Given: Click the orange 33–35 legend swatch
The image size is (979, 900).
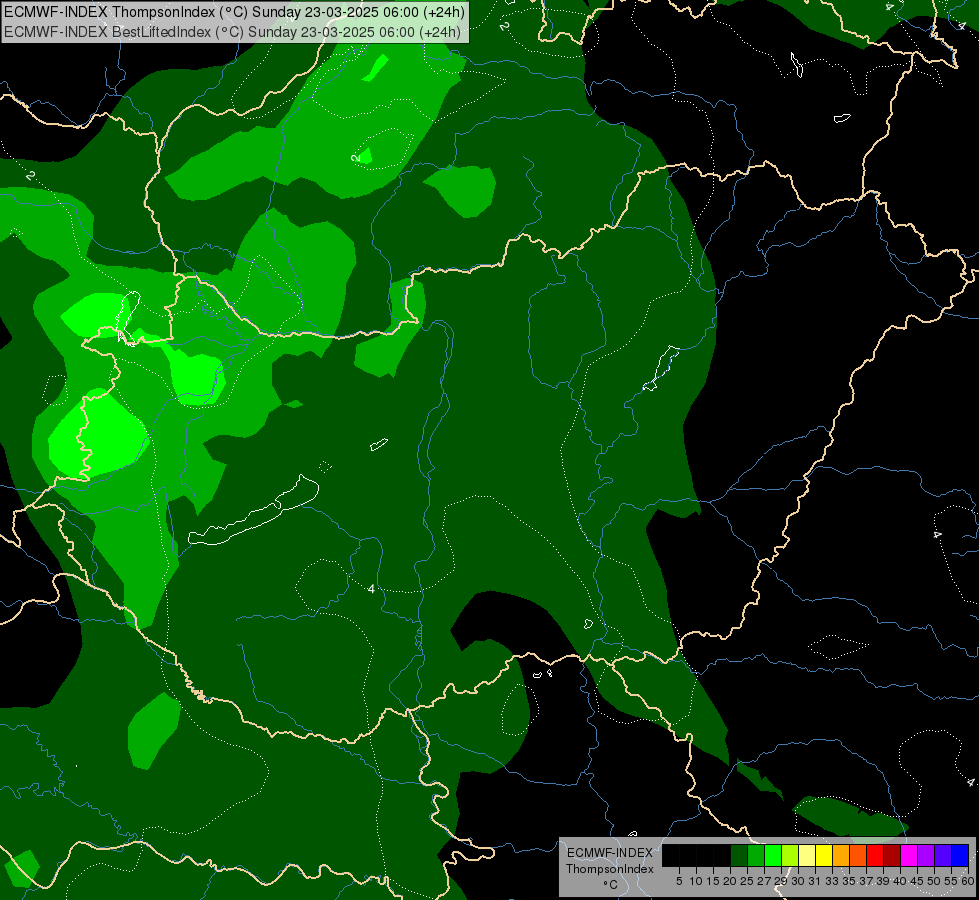Looking at the screenshot, I should coord(841,855).
